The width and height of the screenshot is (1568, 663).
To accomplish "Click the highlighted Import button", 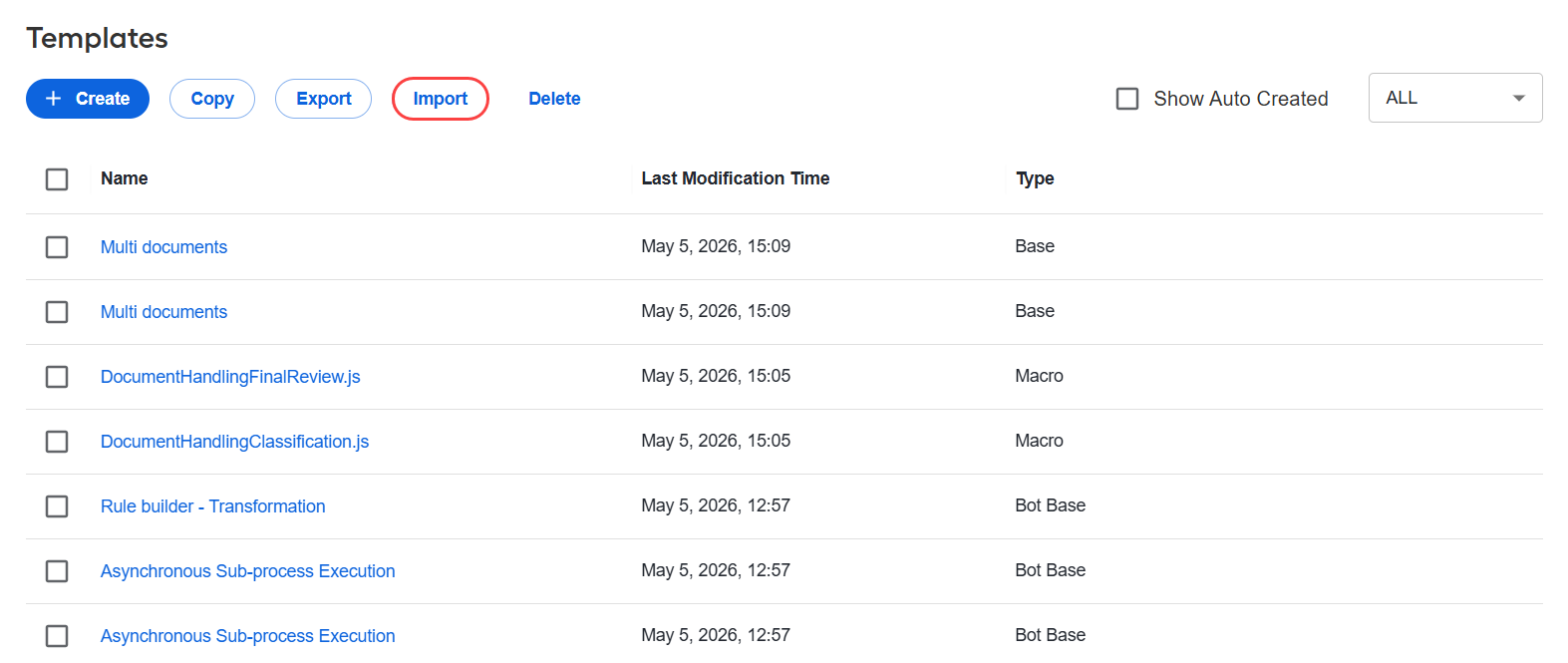I will click(x=441, y=99).
